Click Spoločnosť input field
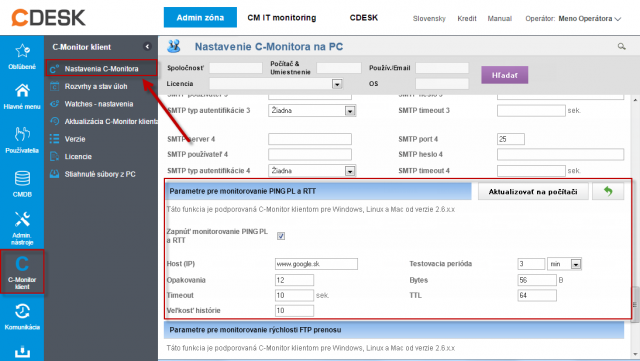Viewport: 640px width, 361px height. [236, 68]
